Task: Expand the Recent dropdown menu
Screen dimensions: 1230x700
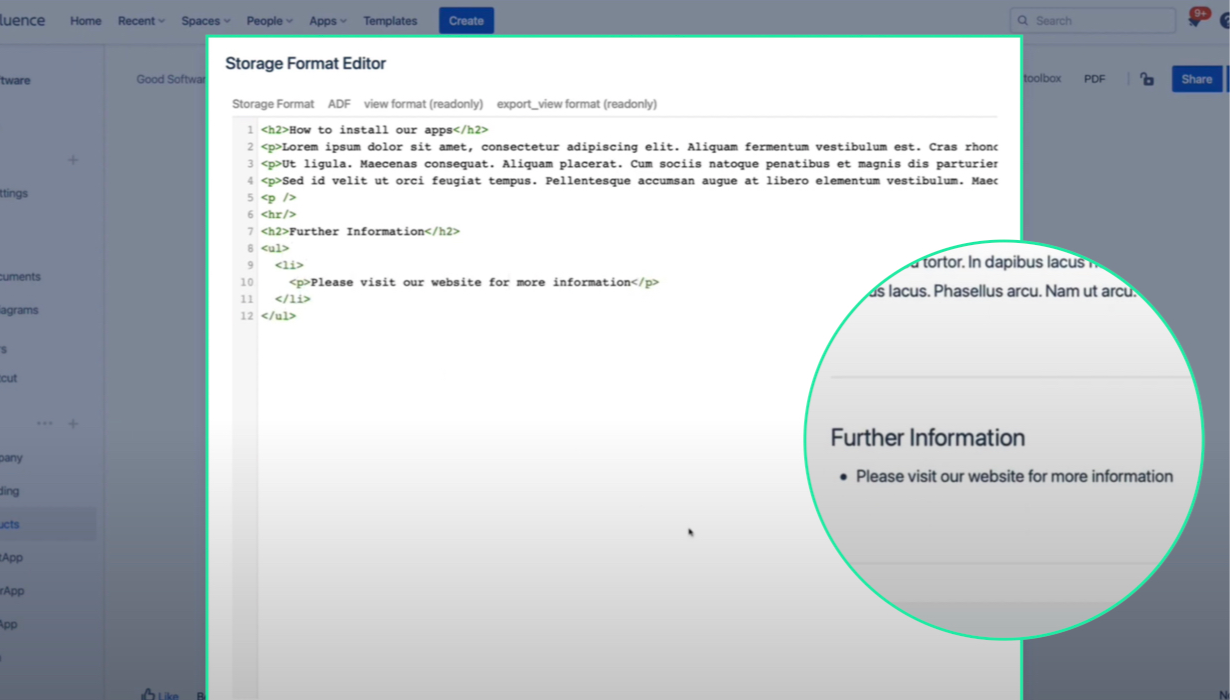Action: click(141, 20)
